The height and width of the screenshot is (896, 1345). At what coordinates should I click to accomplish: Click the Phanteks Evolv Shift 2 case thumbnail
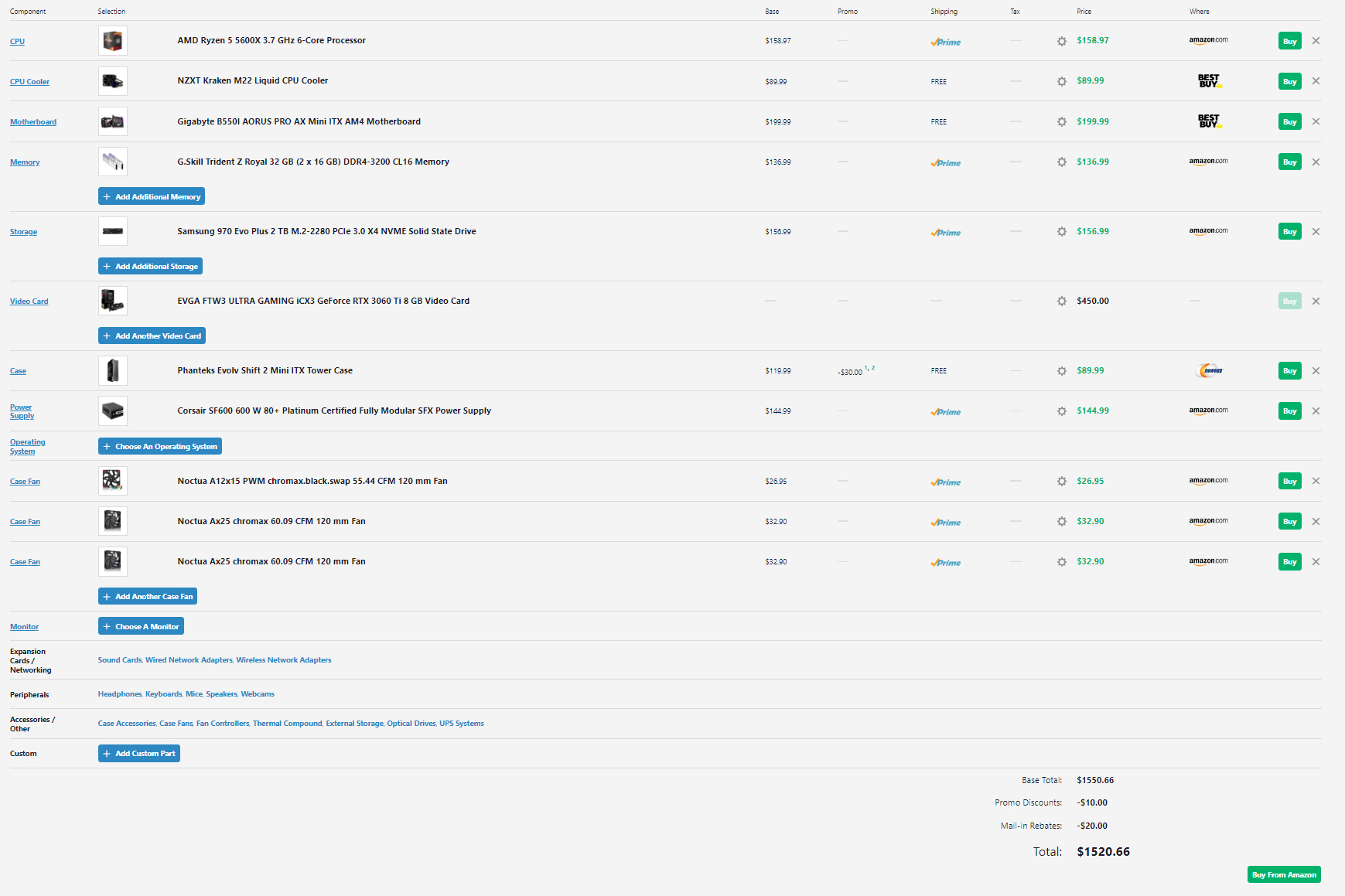click(113, 371)
